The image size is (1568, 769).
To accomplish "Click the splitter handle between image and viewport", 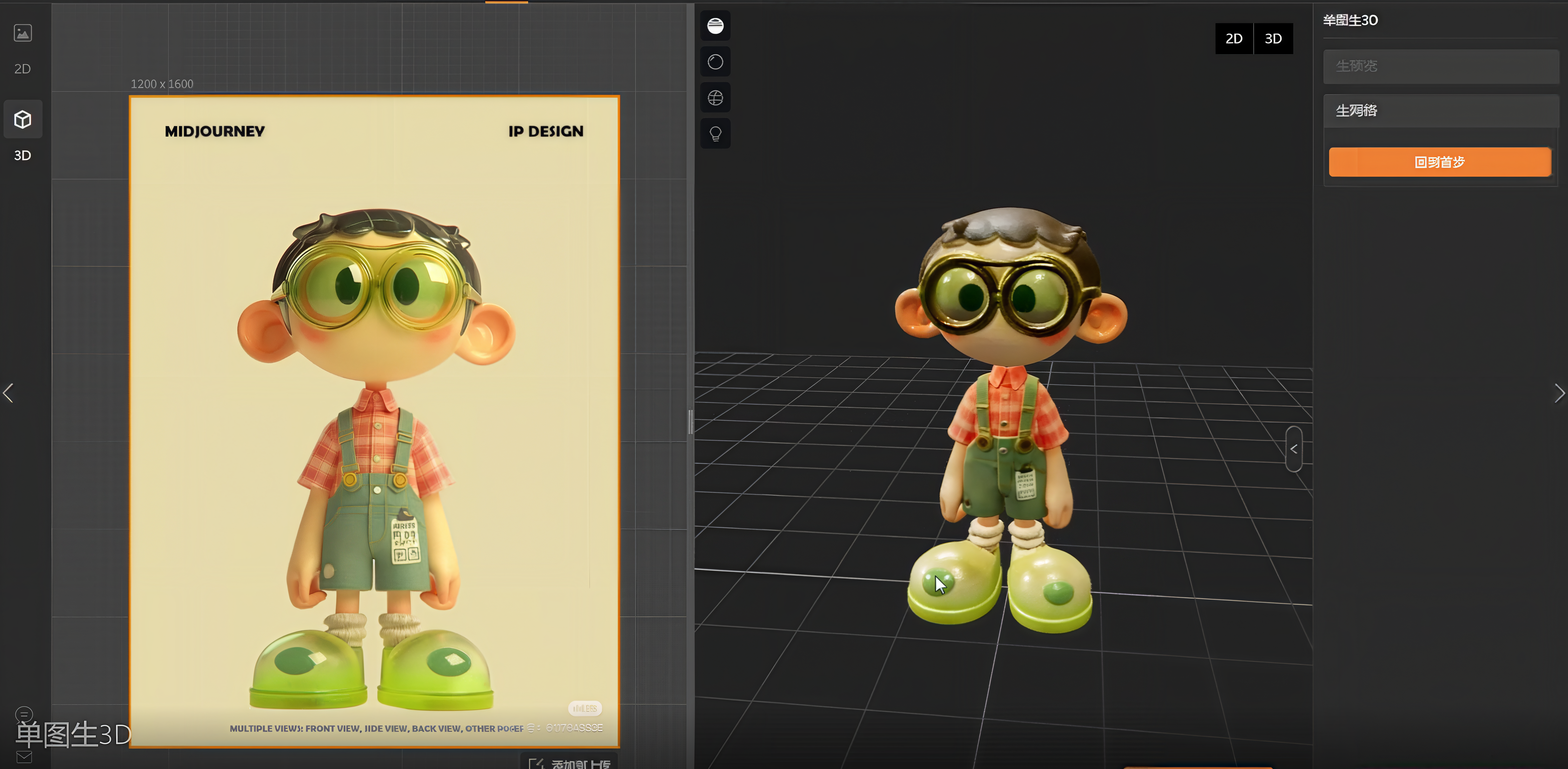I will click(690, 421).
